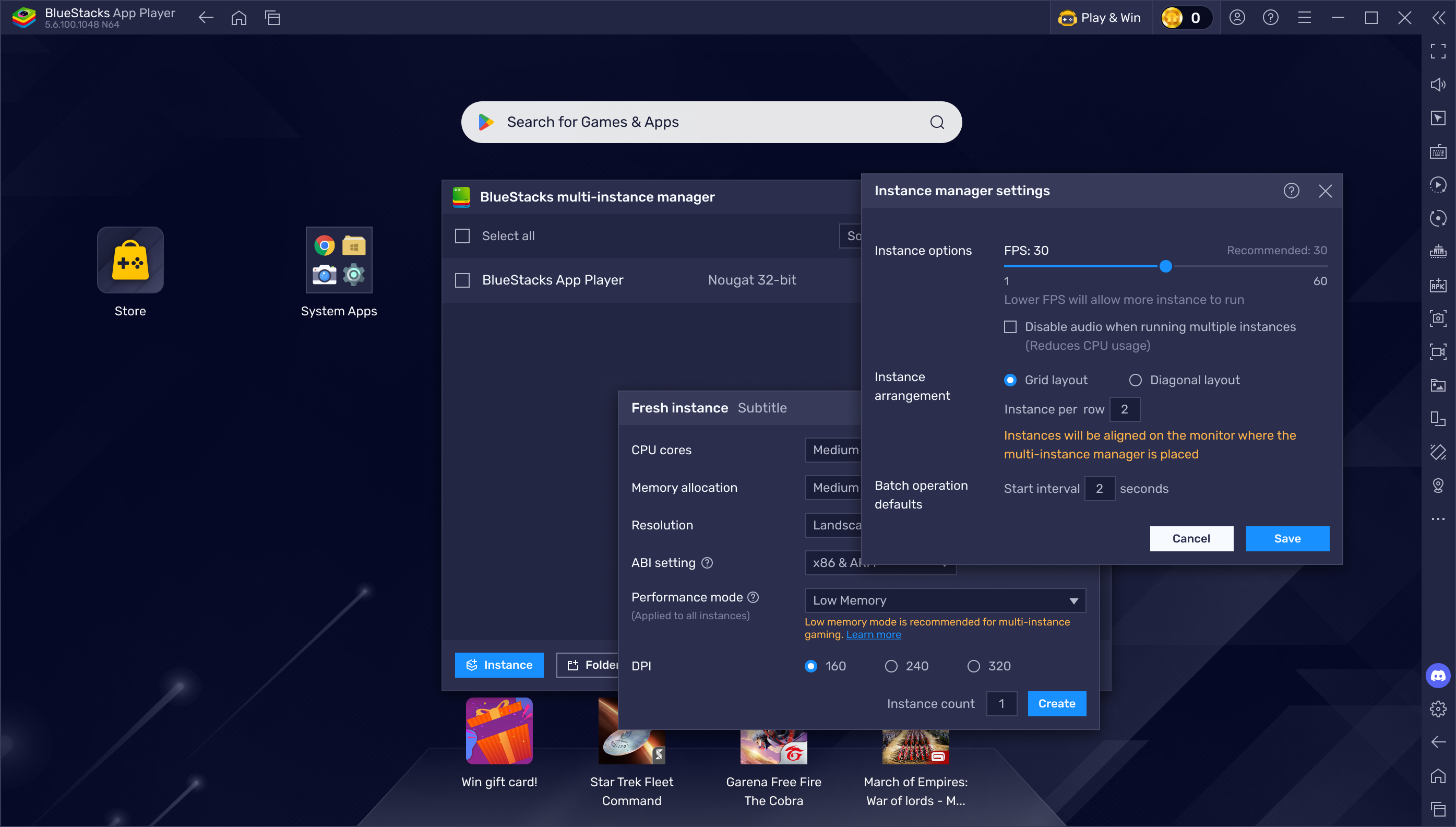
Task: Click the bottom home icon in sidebar
Action: click(1438, 776)
